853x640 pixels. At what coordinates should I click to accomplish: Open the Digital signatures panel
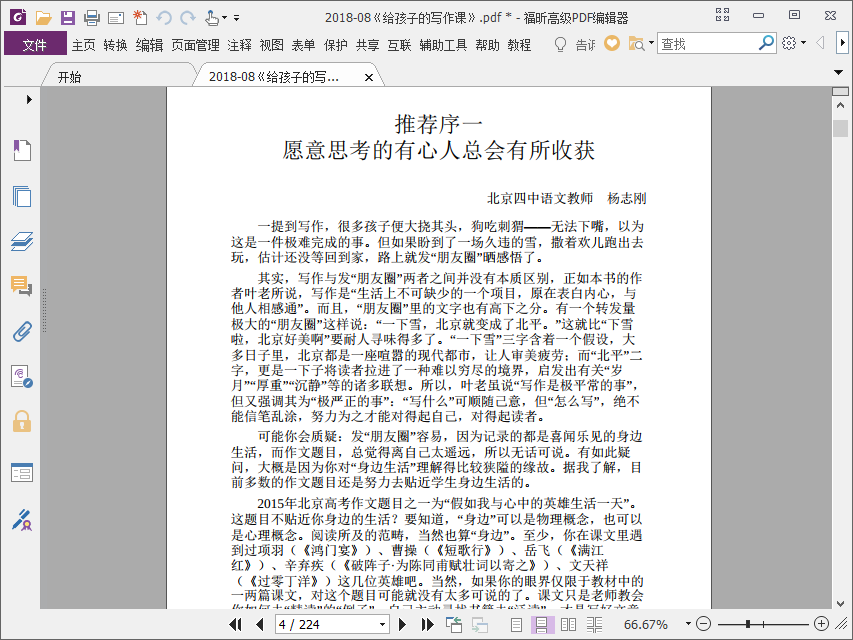point(22,377)
